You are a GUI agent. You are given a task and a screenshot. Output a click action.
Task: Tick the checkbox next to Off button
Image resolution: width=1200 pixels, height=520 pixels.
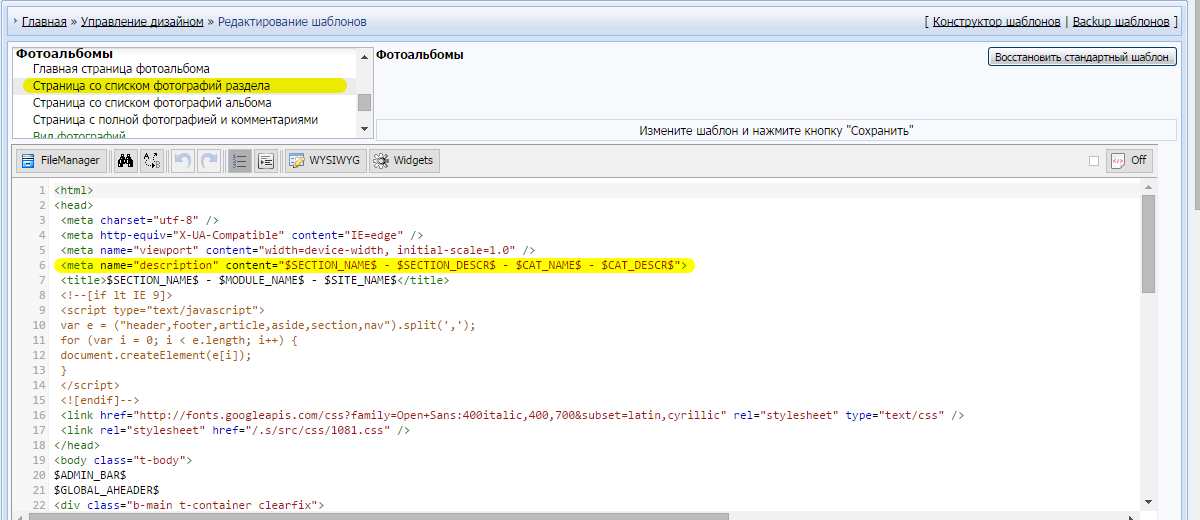(1094, 161)
